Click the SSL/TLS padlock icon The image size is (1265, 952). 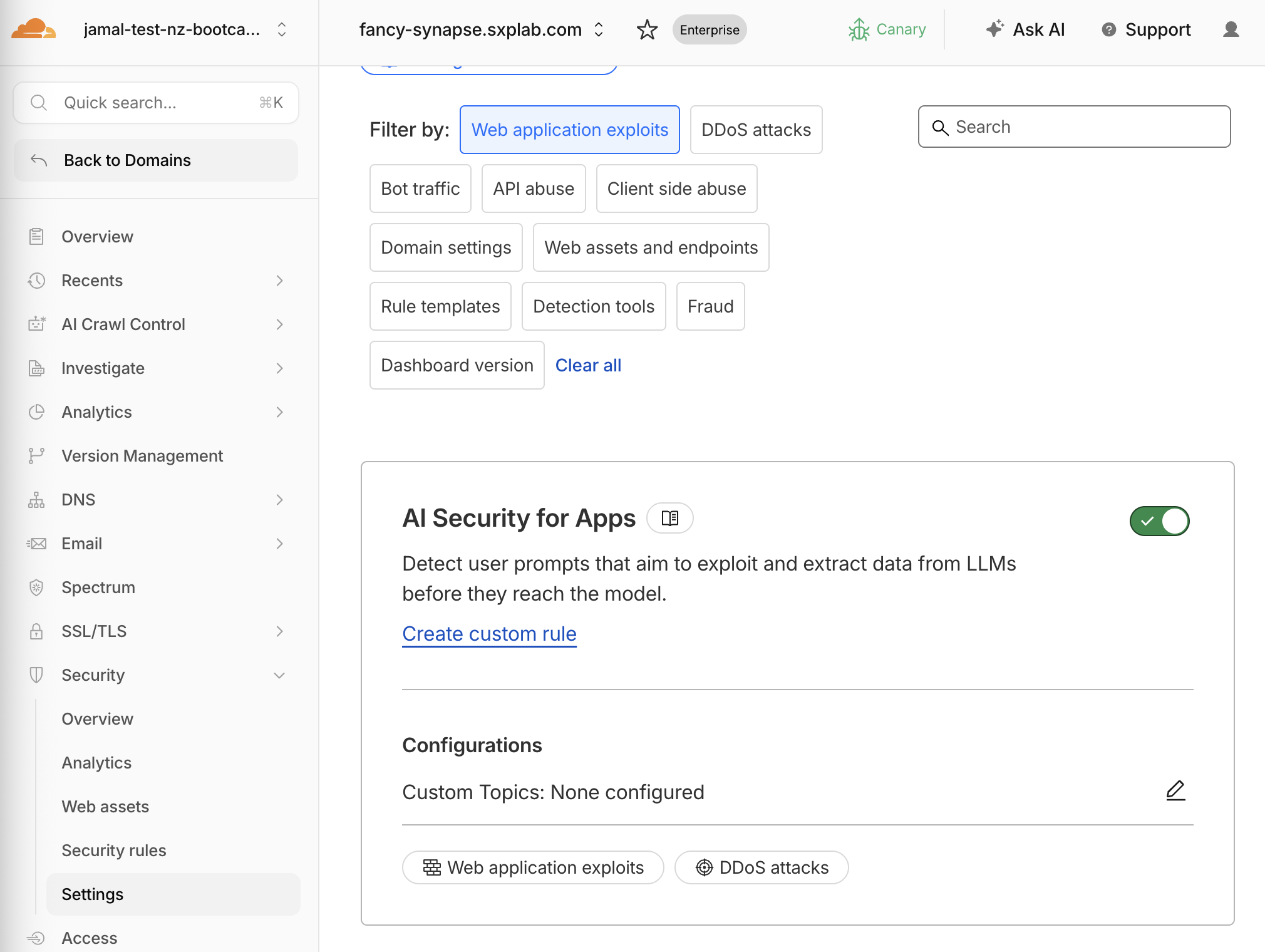point(36,631)
